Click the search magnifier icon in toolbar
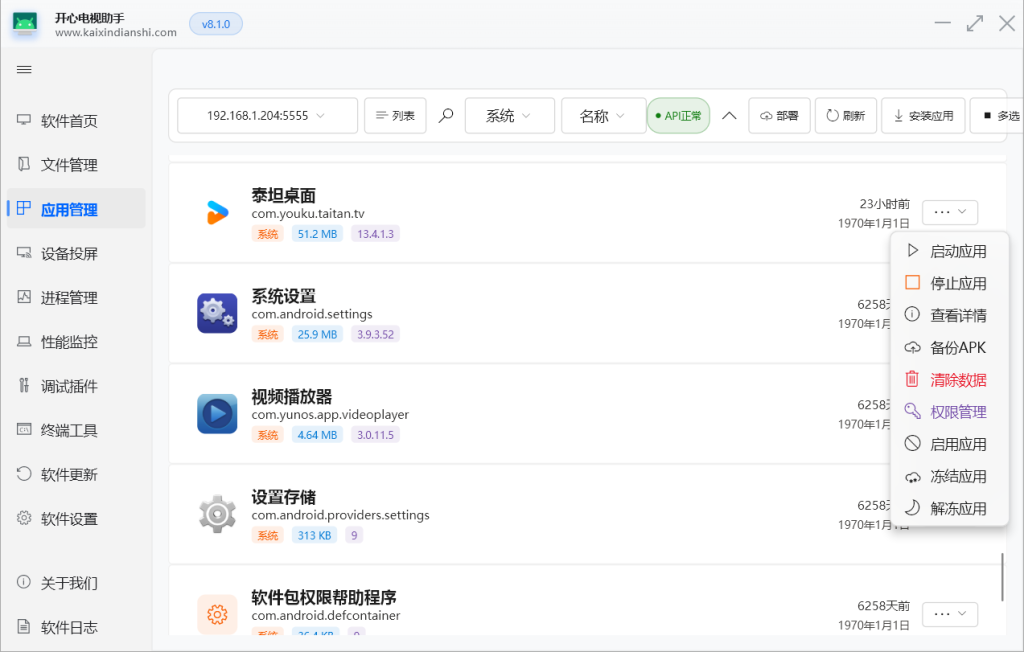The height and width of the screenshot is (652, 1024). [446, 116]
